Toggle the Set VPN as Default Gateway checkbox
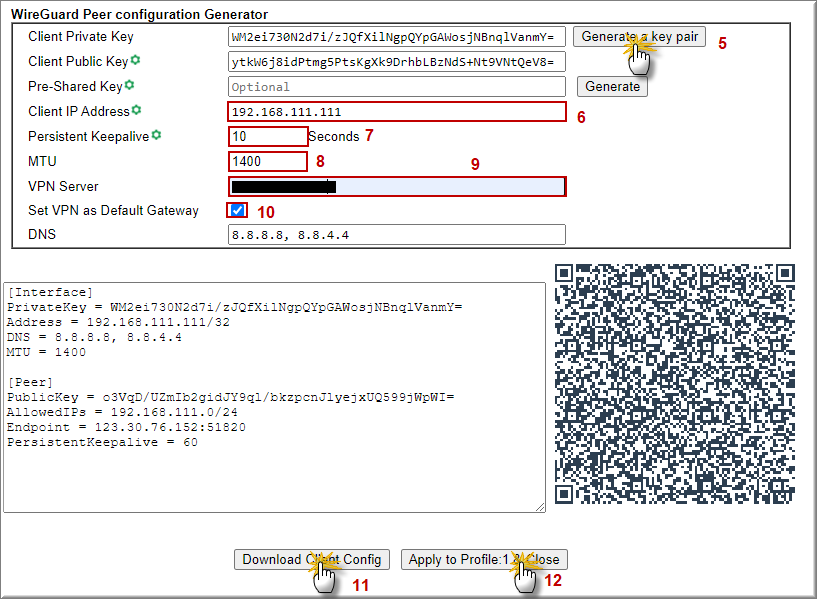Viewport: 817px width, 599px height. click(237, 210)
